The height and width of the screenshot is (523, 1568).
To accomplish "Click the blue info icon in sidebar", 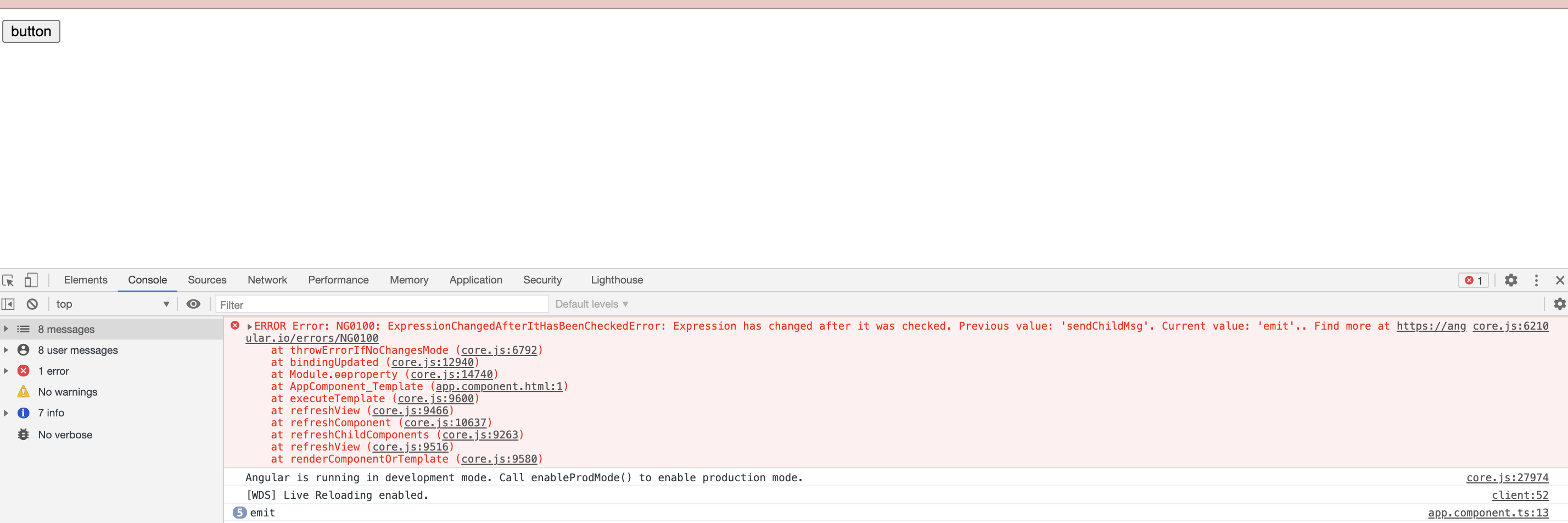I will point(23,413).
